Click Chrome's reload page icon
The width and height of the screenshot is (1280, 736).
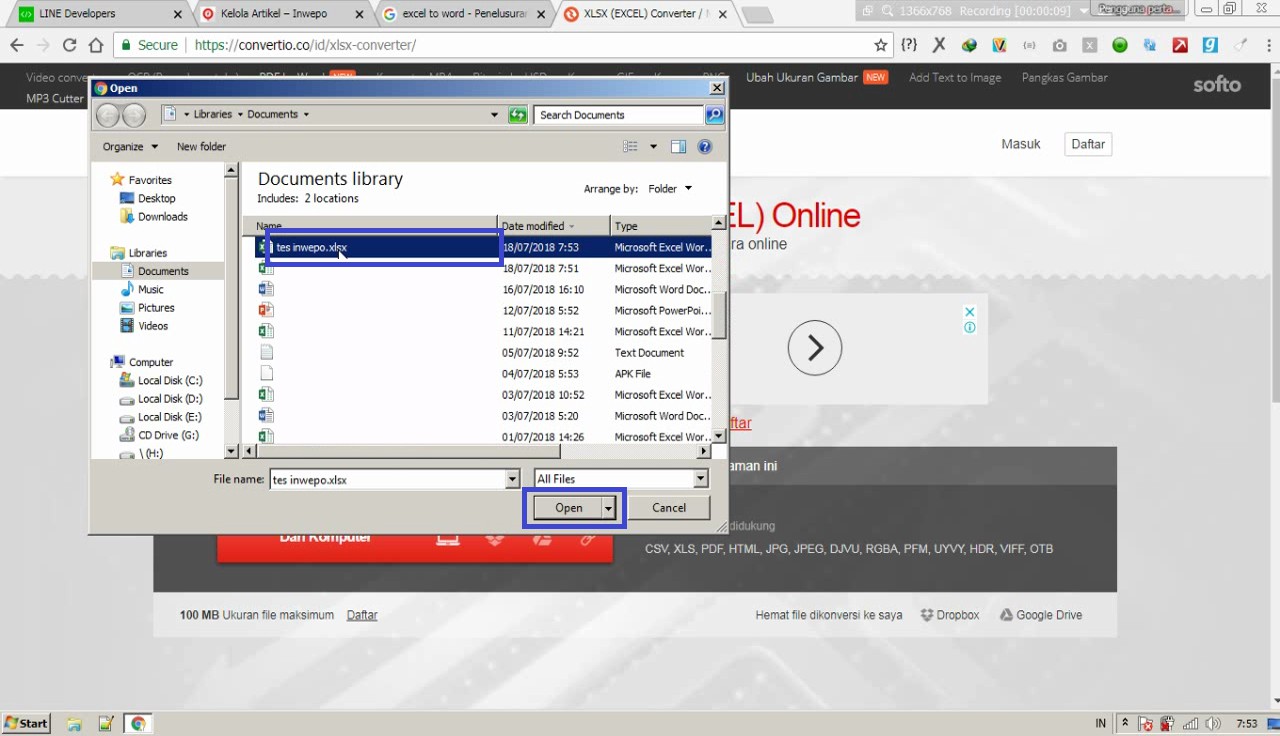coord(69,45)
